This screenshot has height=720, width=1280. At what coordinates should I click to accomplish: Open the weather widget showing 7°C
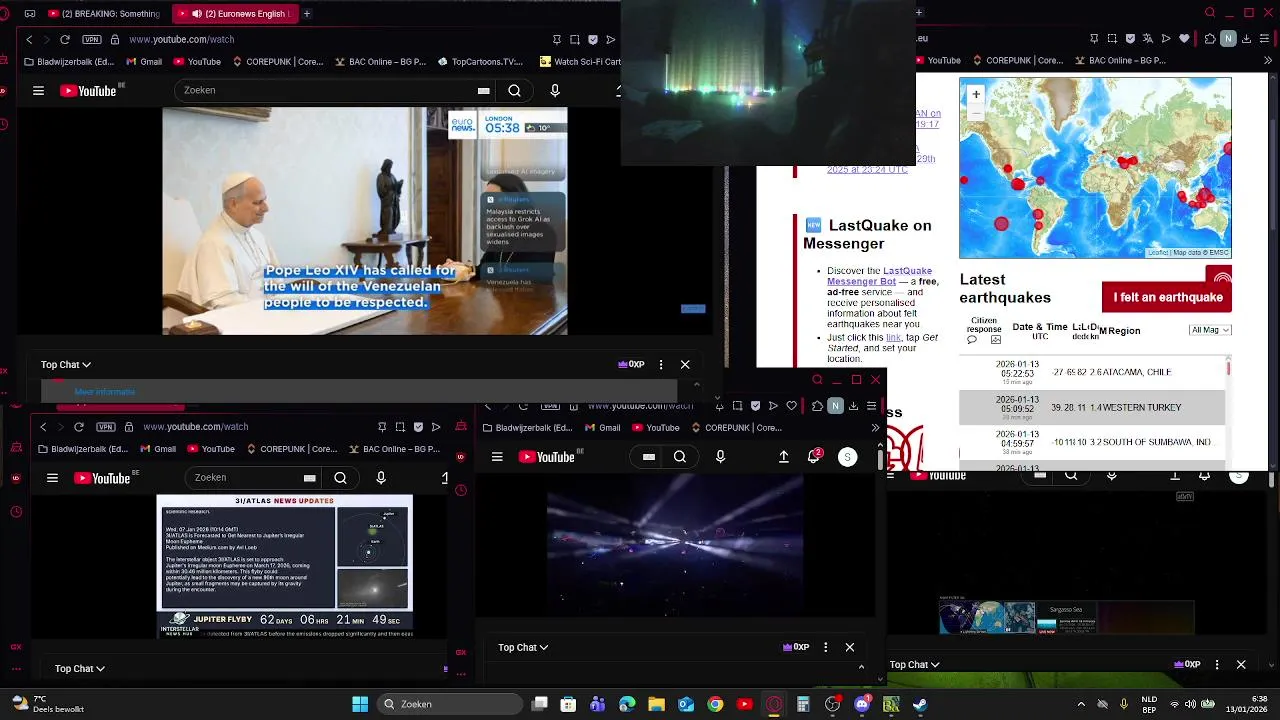tap(47, 704)
